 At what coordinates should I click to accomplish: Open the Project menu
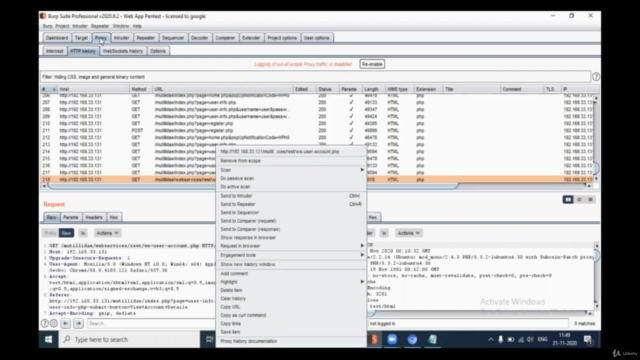tap(62, 26)
